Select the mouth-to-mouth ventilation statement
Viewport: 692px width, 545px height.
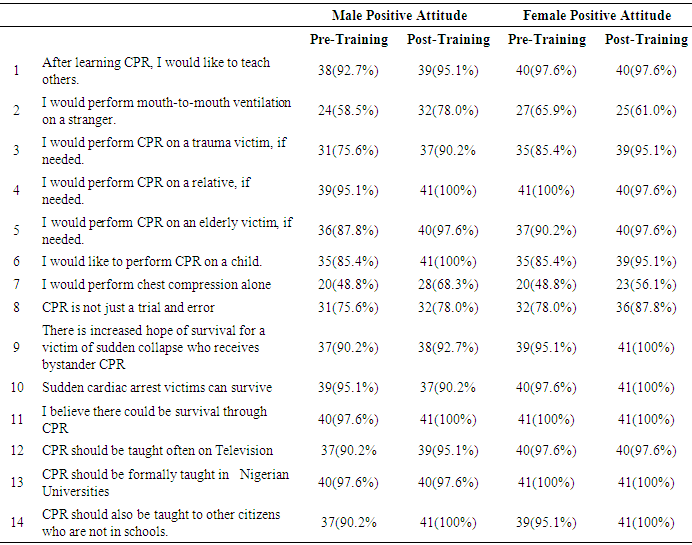tap(166, 110)
